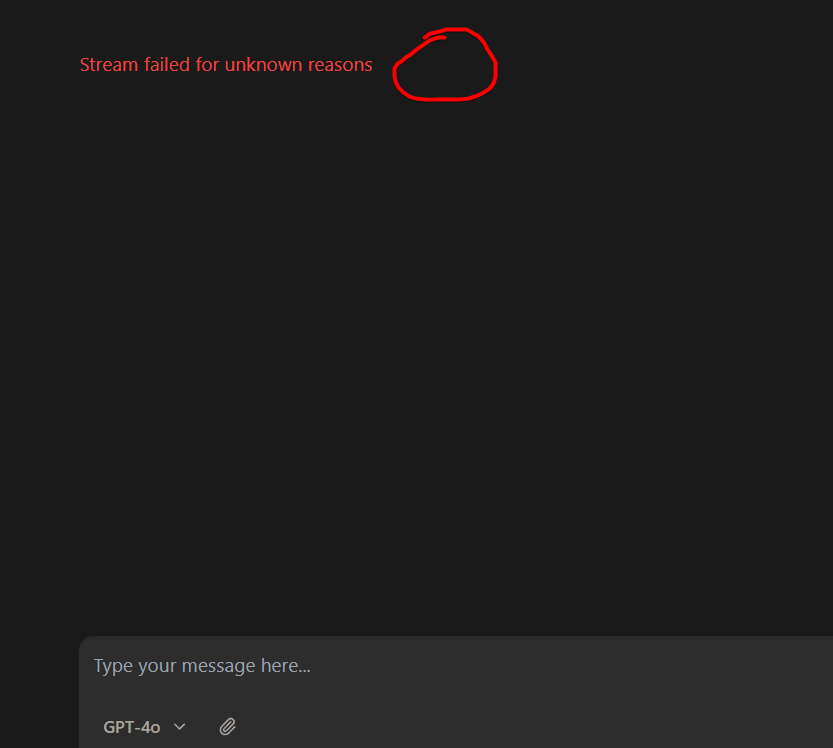The height and width of the screenshot is (748, 833).
Task: Click inside the red circled area
Action: pyautogui.click(x=445, y=65)
